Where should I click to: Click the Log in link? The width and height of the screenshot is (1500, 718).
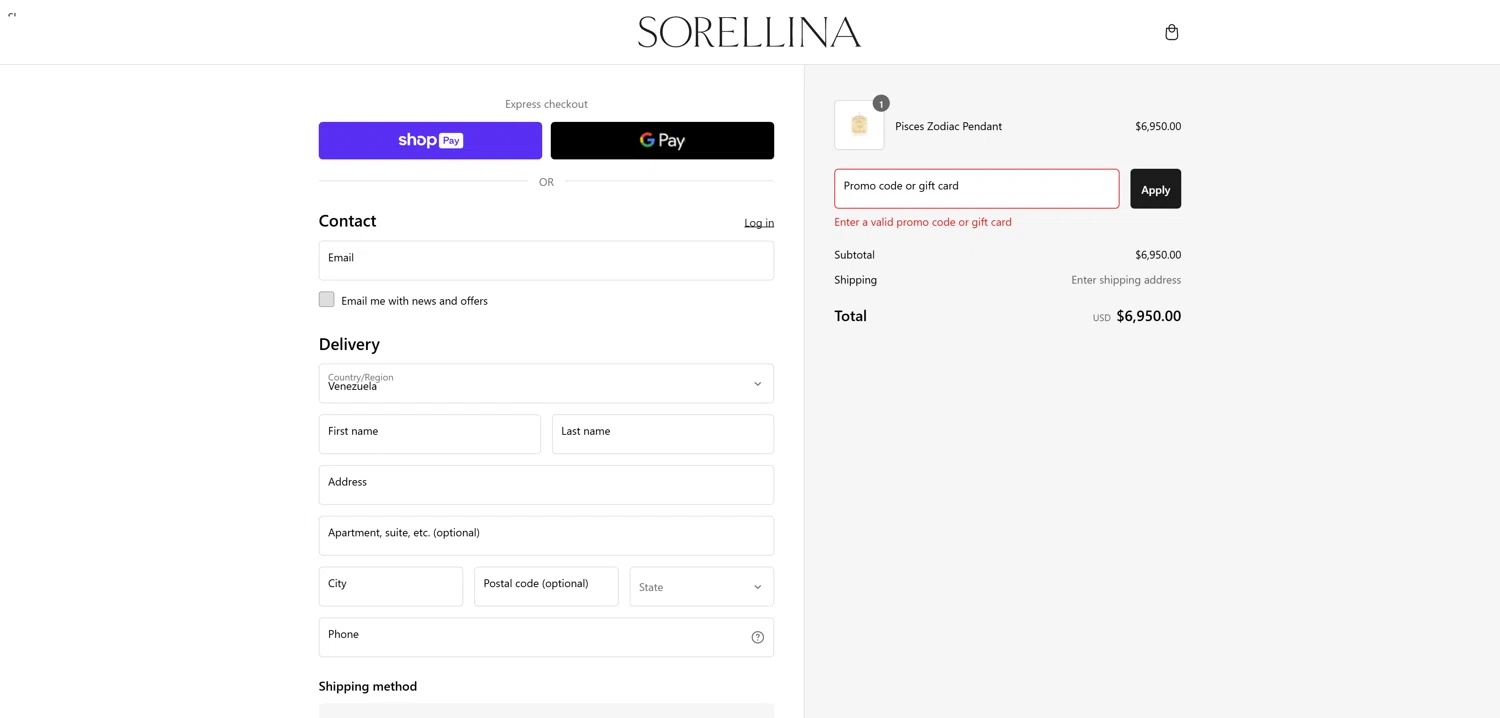tap(759, 223)
